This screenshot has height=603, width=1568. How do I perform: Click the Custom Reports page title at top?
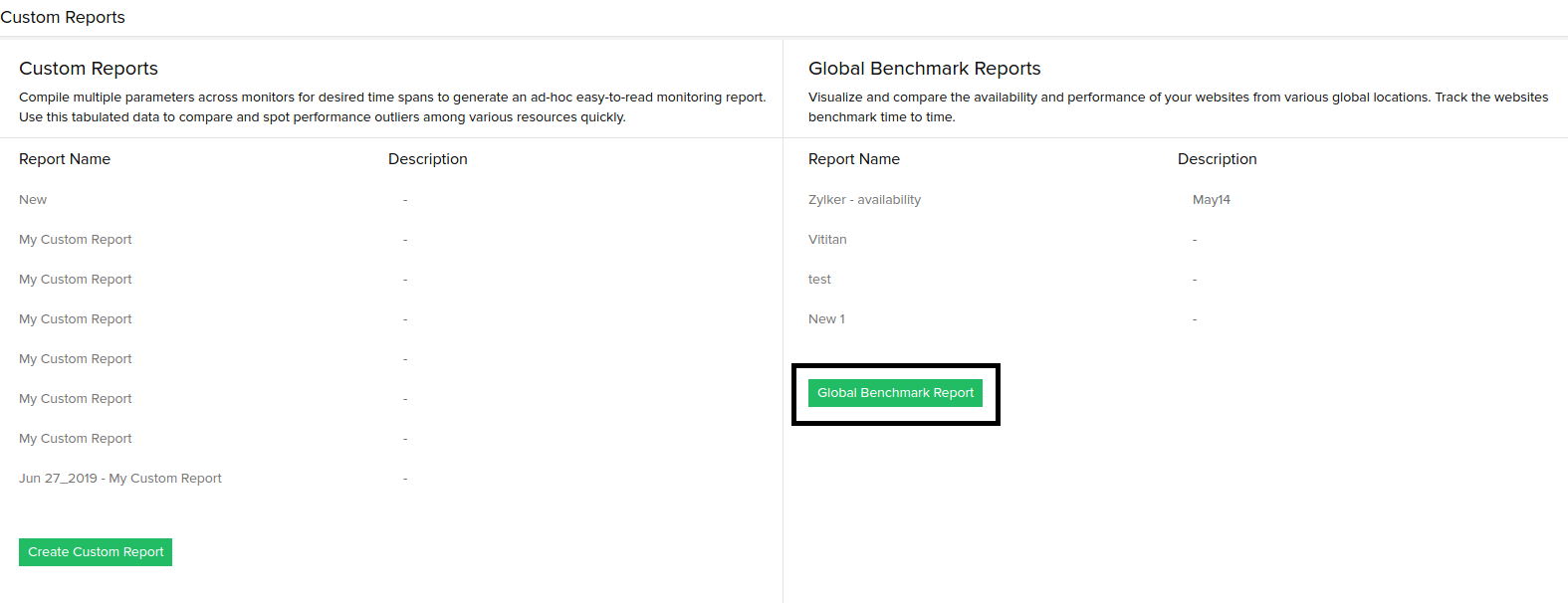click(63, 17)
